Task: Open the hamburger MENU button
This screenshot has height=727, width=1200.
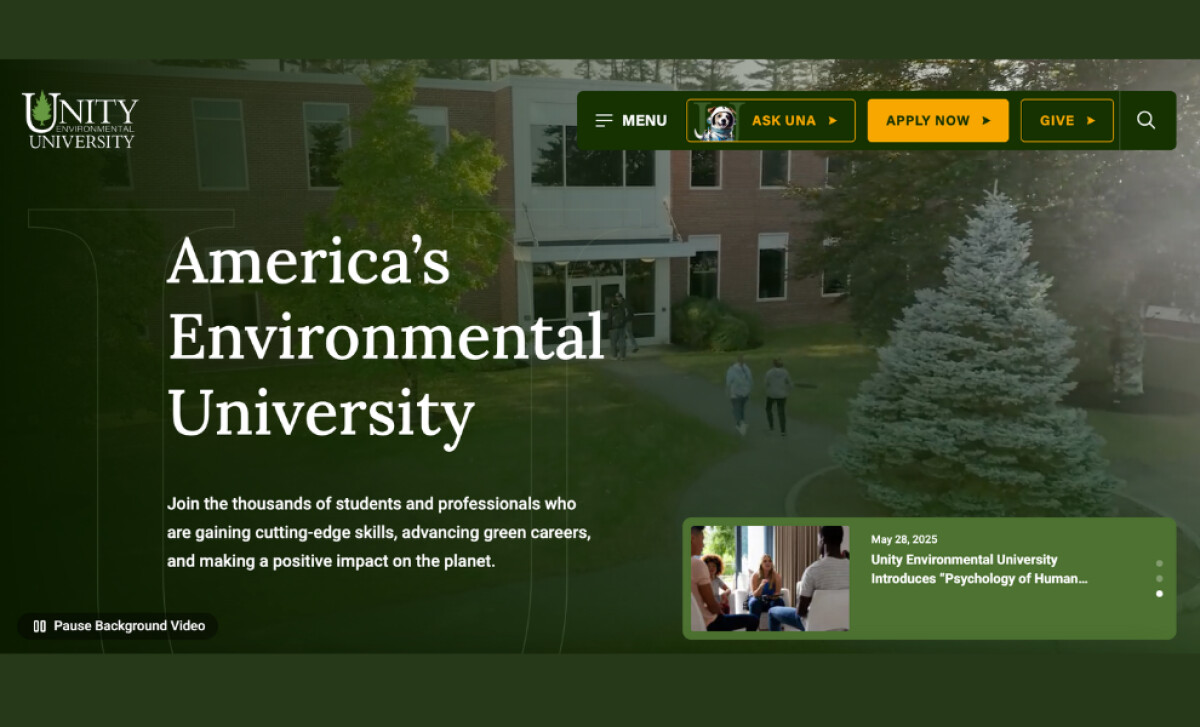Action: 631,120
